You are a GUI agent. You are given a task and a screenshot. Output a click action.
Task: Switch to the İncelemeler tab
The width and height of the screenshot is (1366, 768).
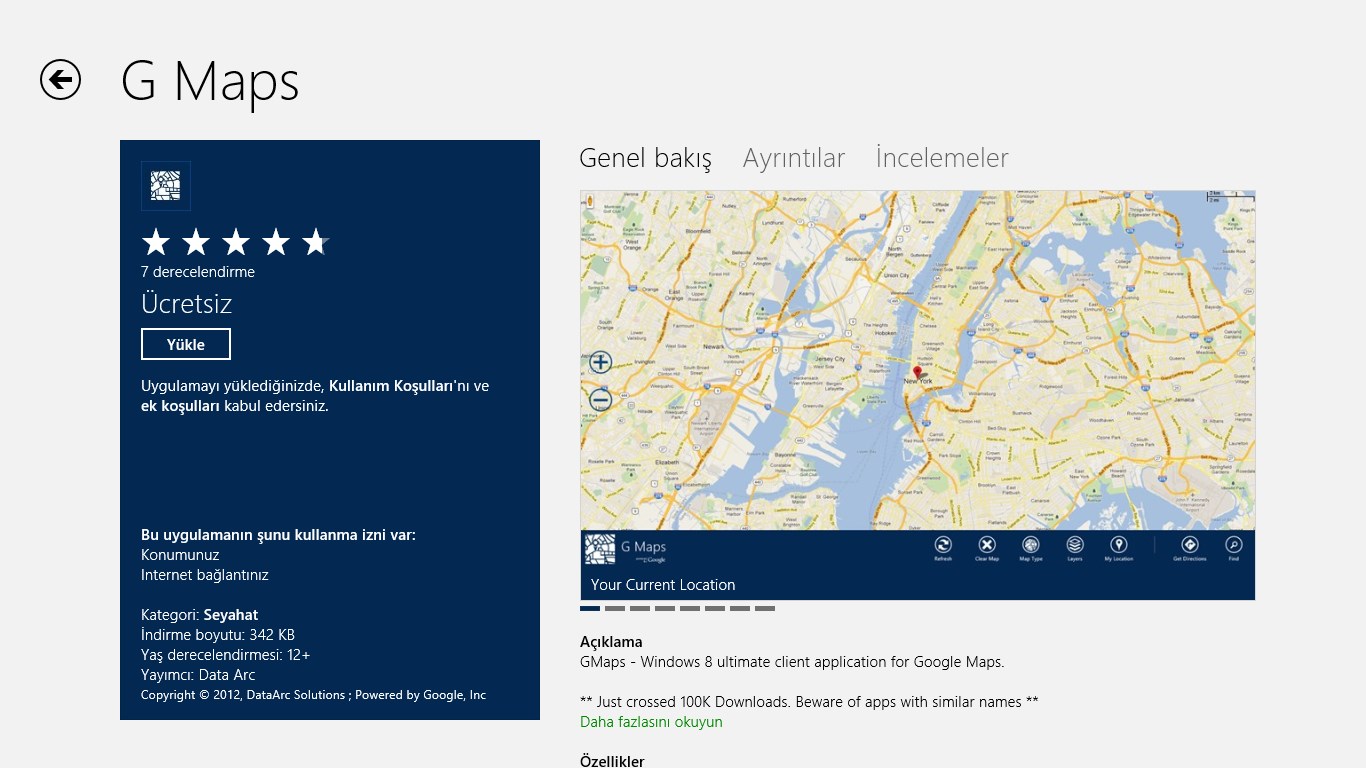click(942, 158)
